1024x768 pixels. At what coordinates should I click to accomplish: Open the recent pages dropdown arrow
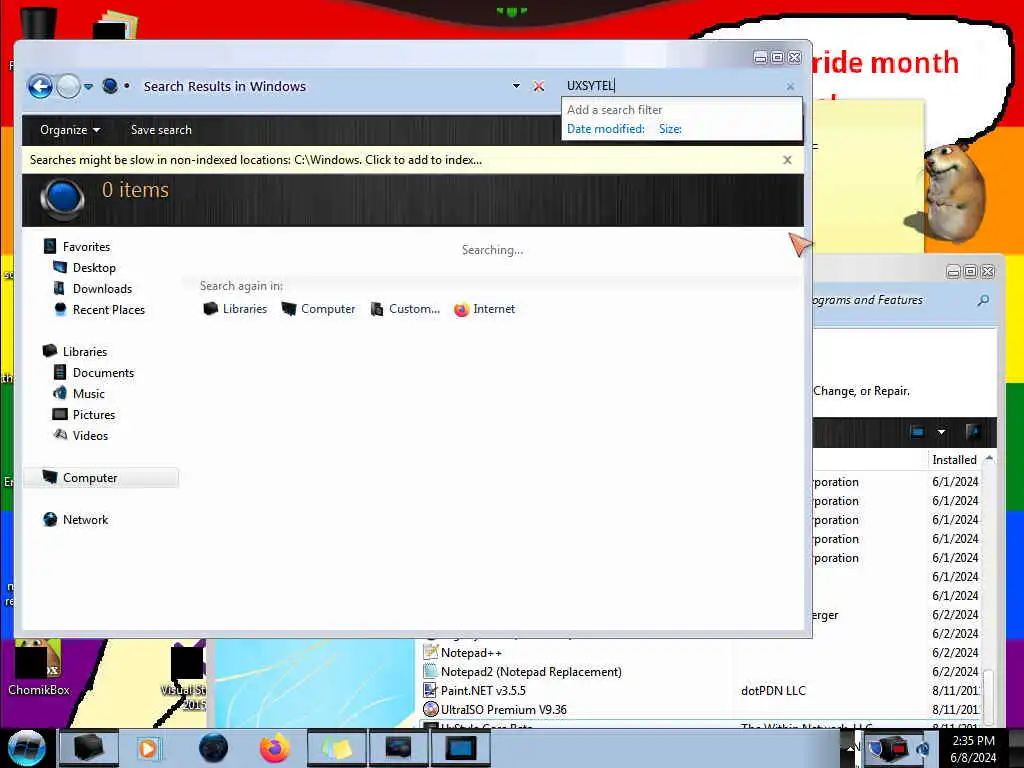pos(88,86)
